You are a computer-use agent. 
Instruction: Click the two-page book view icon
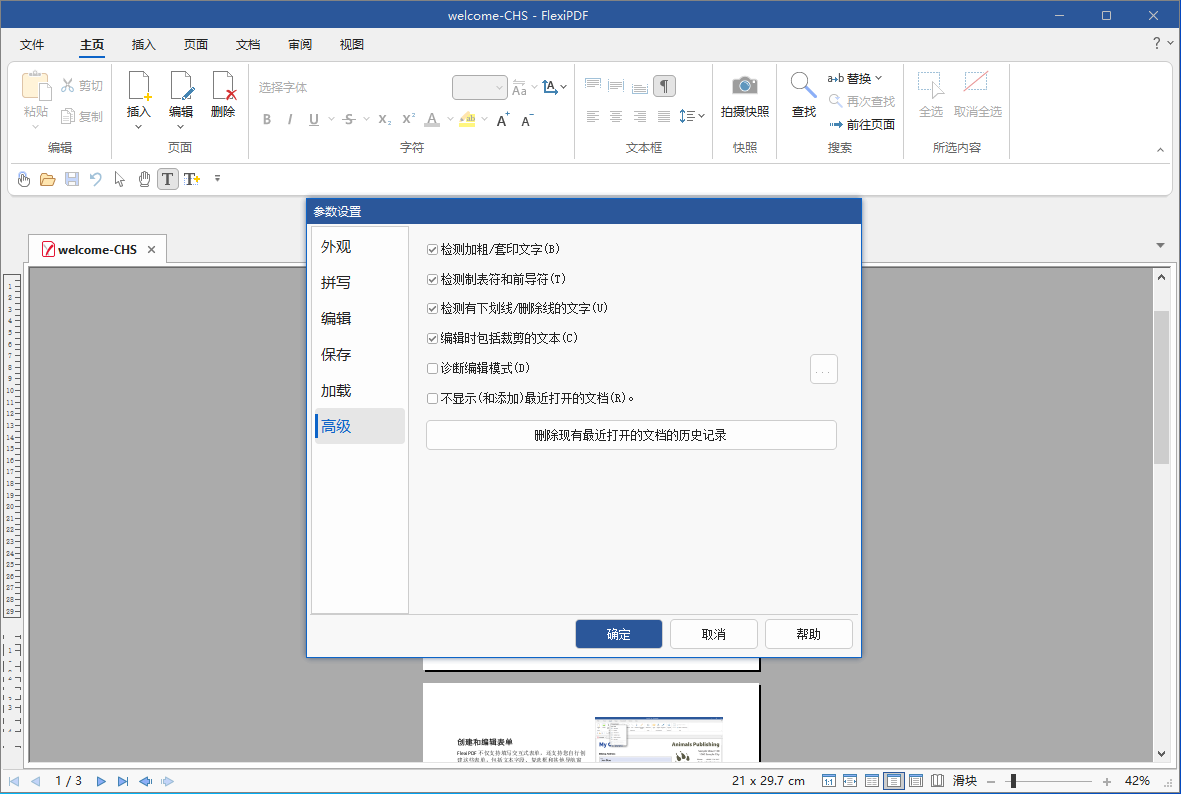[x=938, y=781]
